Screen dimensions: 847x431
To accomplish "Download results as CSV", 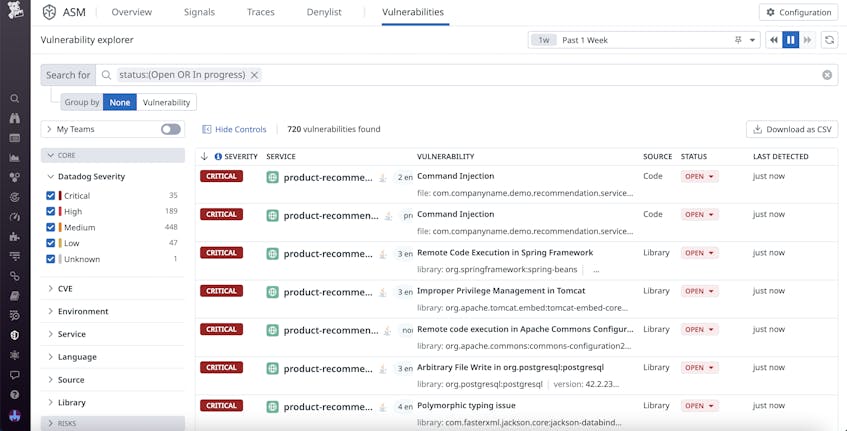I will pos(792,130).
